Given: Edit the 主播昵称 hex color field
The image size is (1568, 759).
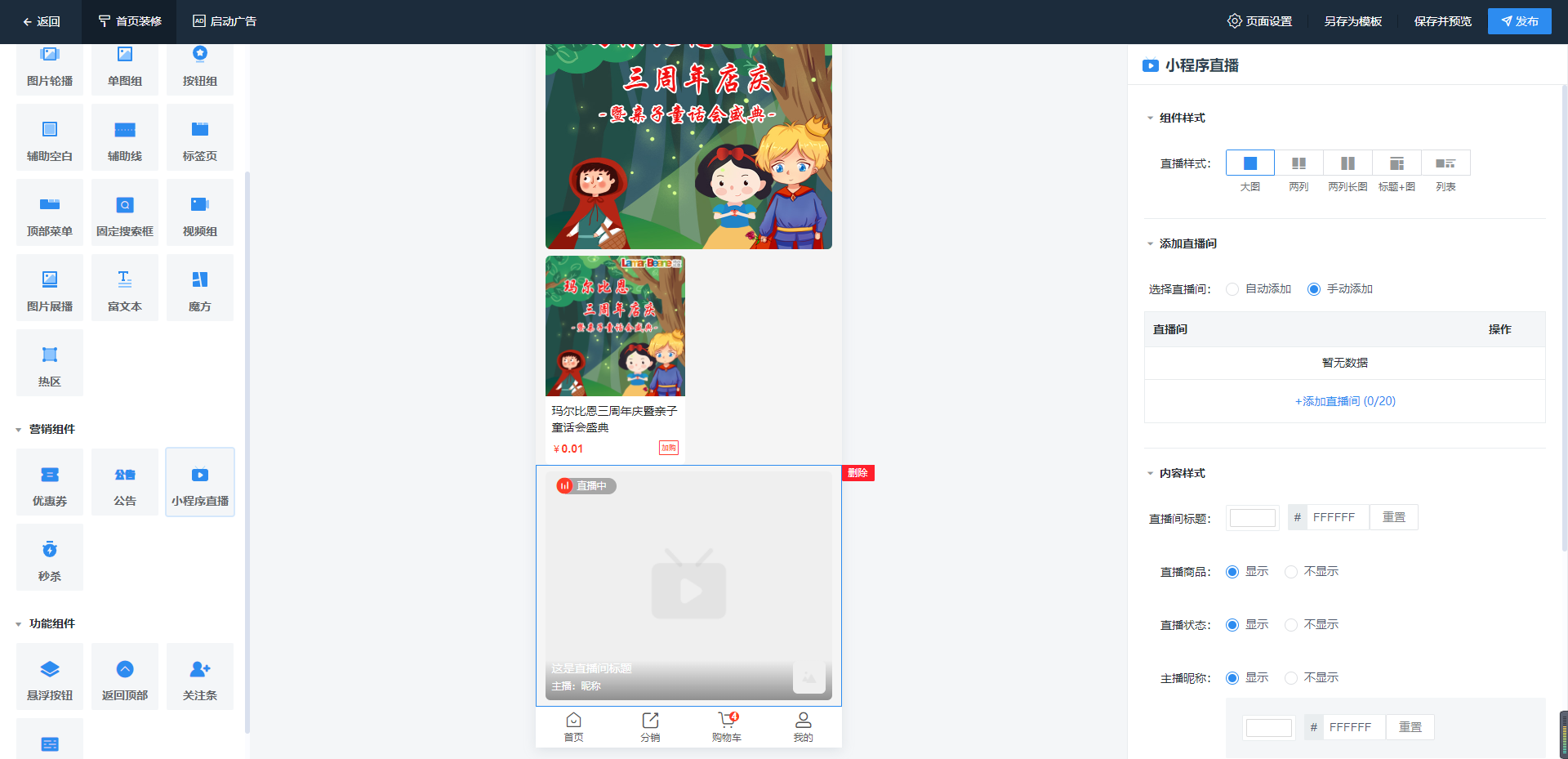Looking at the screenshot, I should [1354, 728].
